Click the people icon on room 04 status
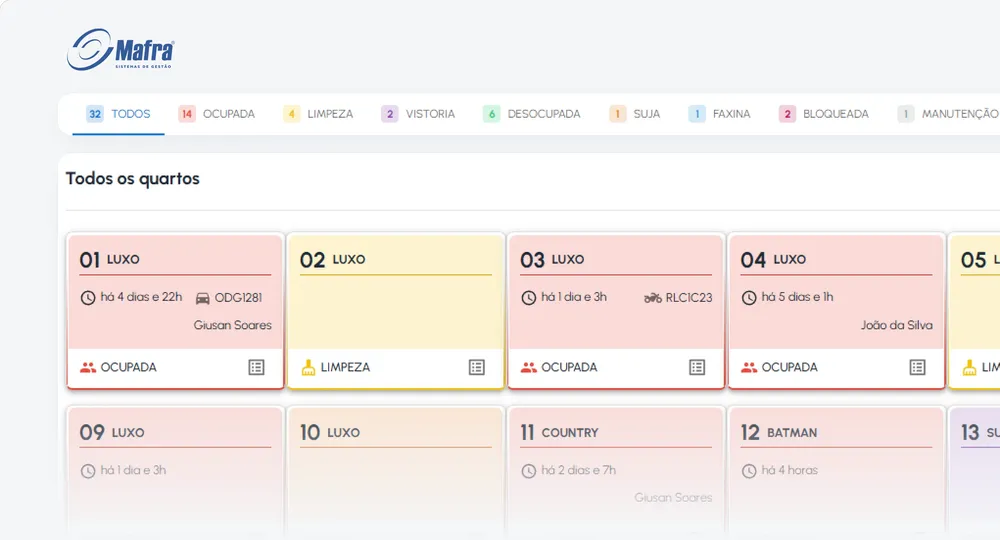Screen dimensions: 1000x540 pyautogui.click(x=749, y=367)
